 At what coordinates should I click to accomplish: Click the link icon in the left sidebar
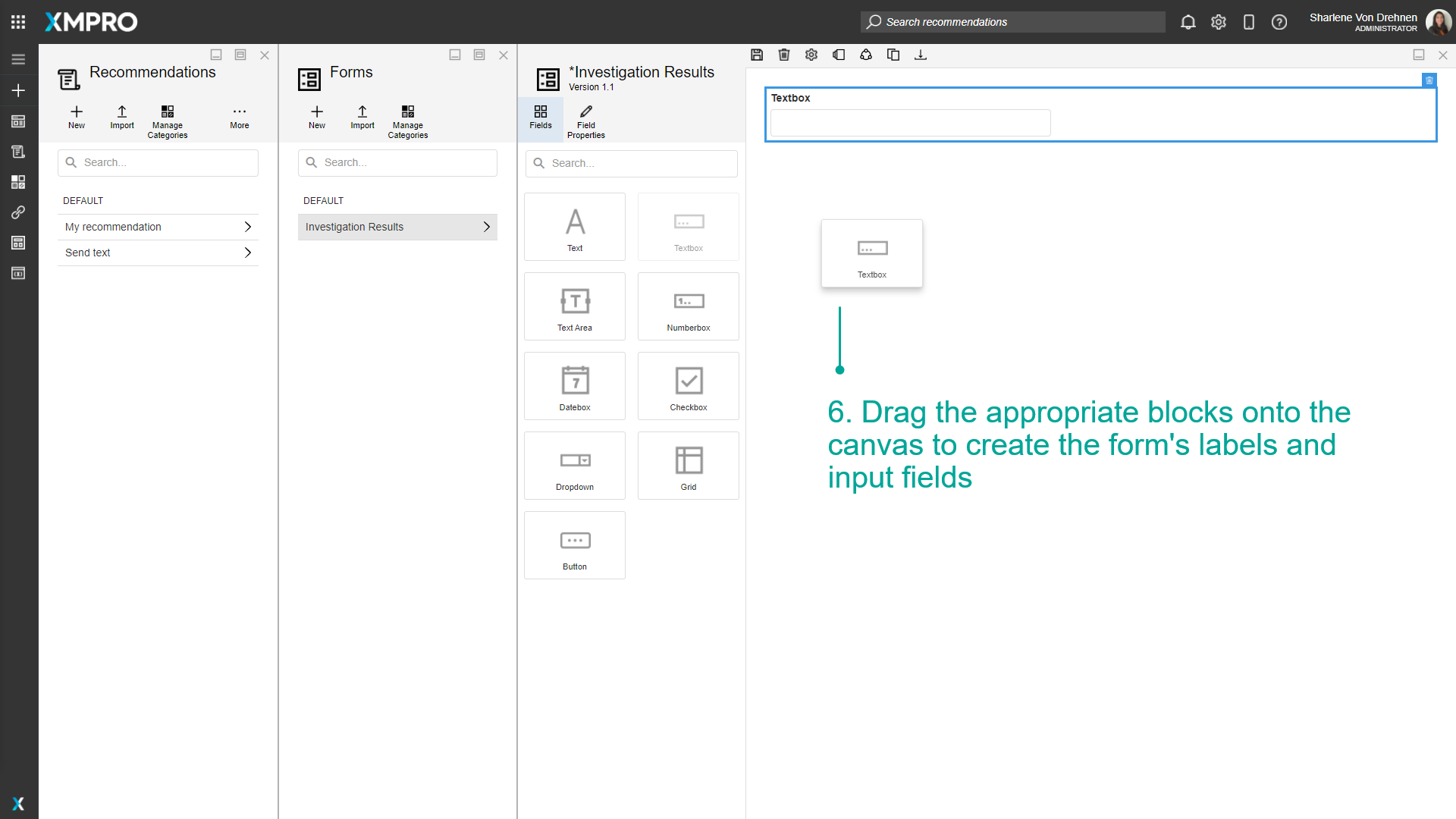click(x=18, y=212)
